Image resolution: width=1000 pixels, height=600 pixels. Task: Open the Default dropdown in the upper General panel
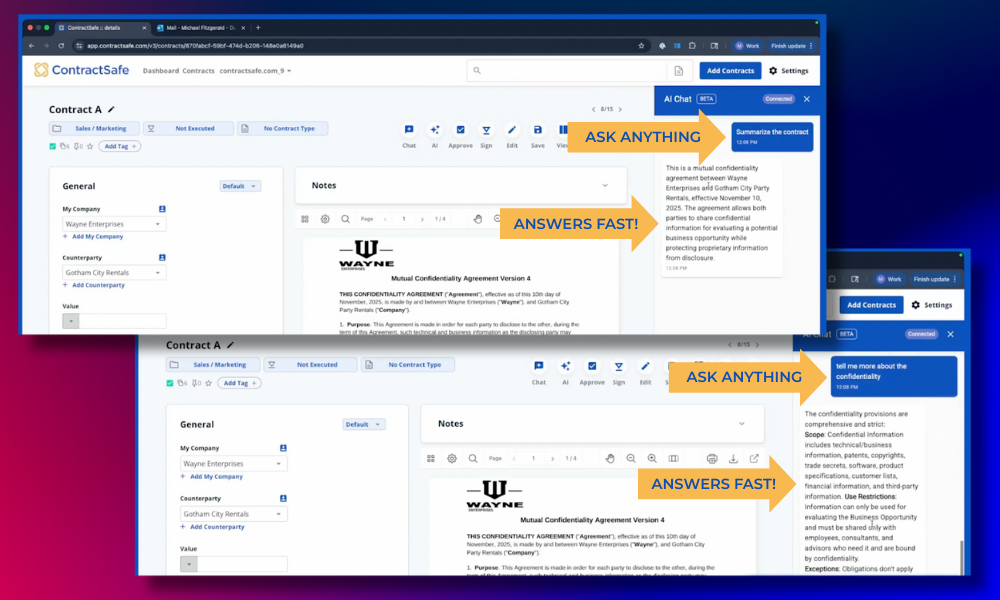pos(240,186)
